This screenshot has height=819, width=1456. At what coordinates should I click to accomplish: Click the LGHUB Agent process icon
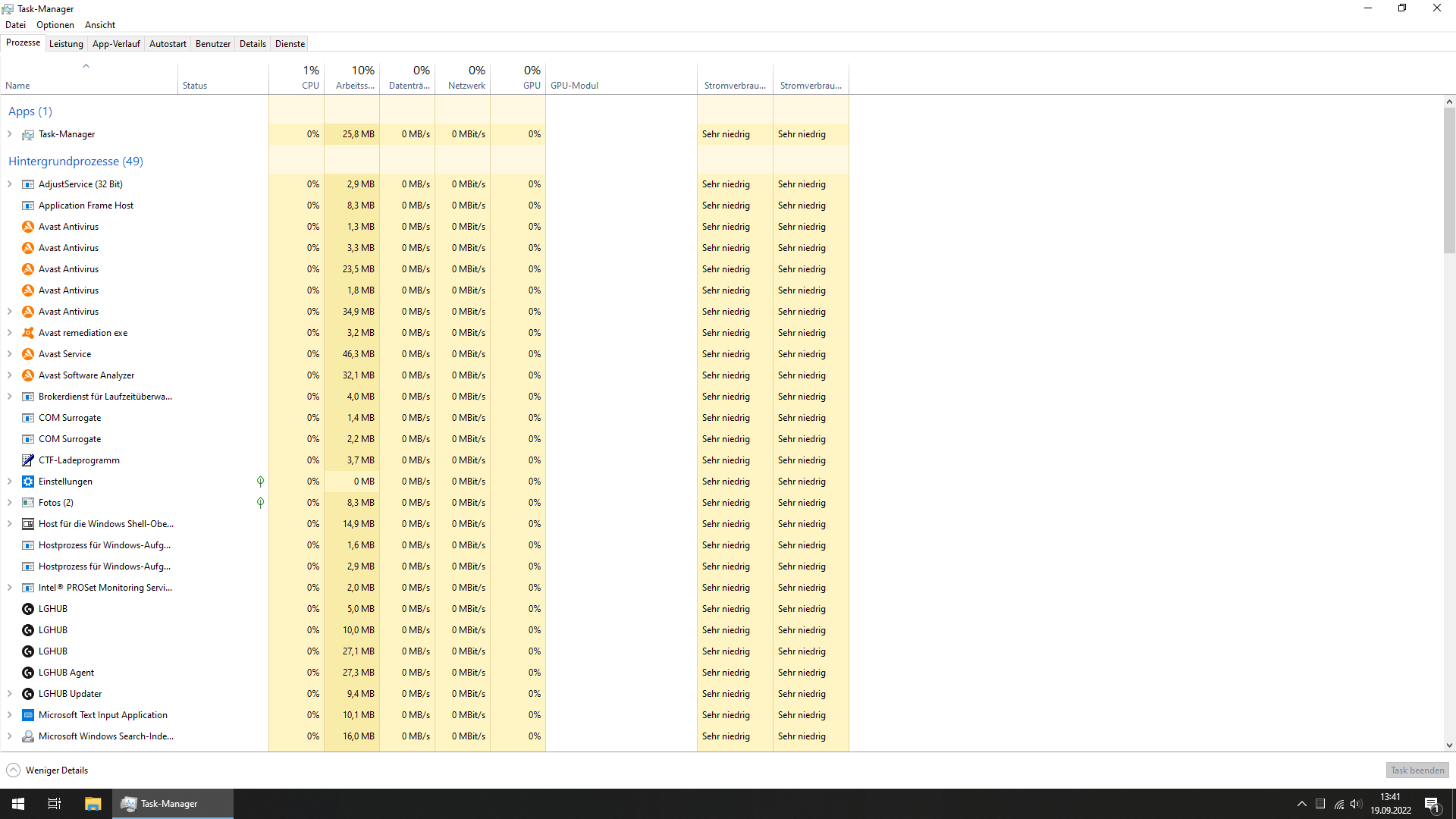pos(28,673)
